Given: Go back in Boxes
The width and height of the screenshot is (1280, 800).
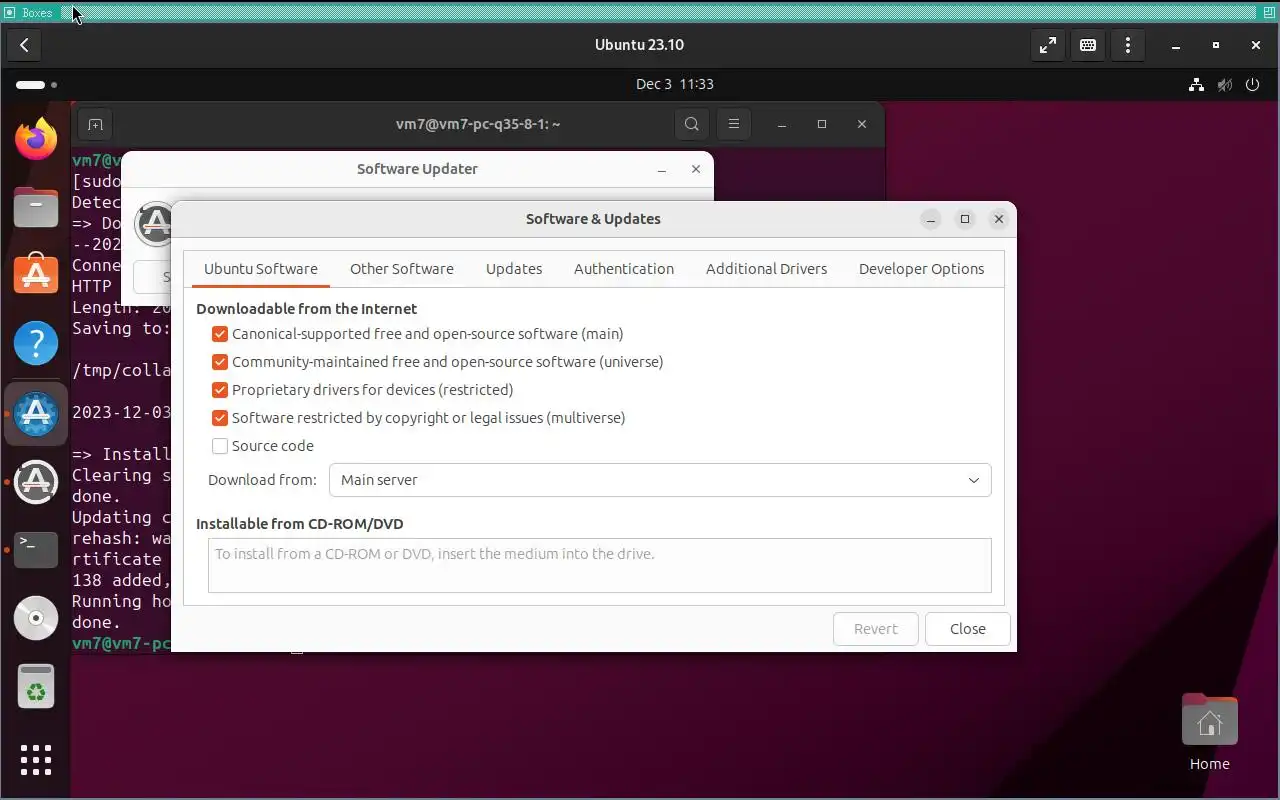Looking at the screenshot, I should (24, 45).
